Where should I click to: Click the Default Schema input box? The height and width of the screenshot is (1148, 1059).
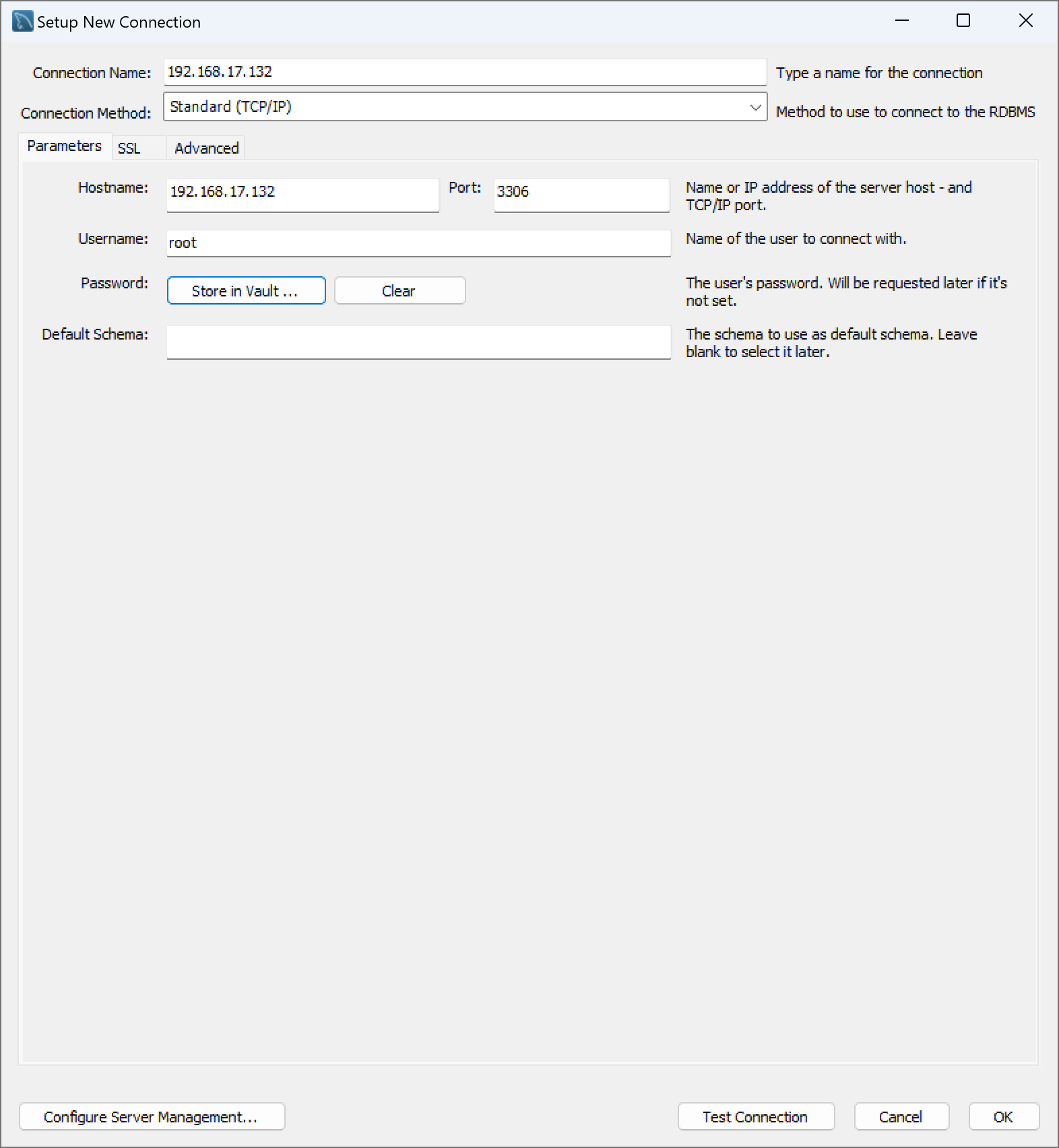pyautogui.click(x=418, y=342)
